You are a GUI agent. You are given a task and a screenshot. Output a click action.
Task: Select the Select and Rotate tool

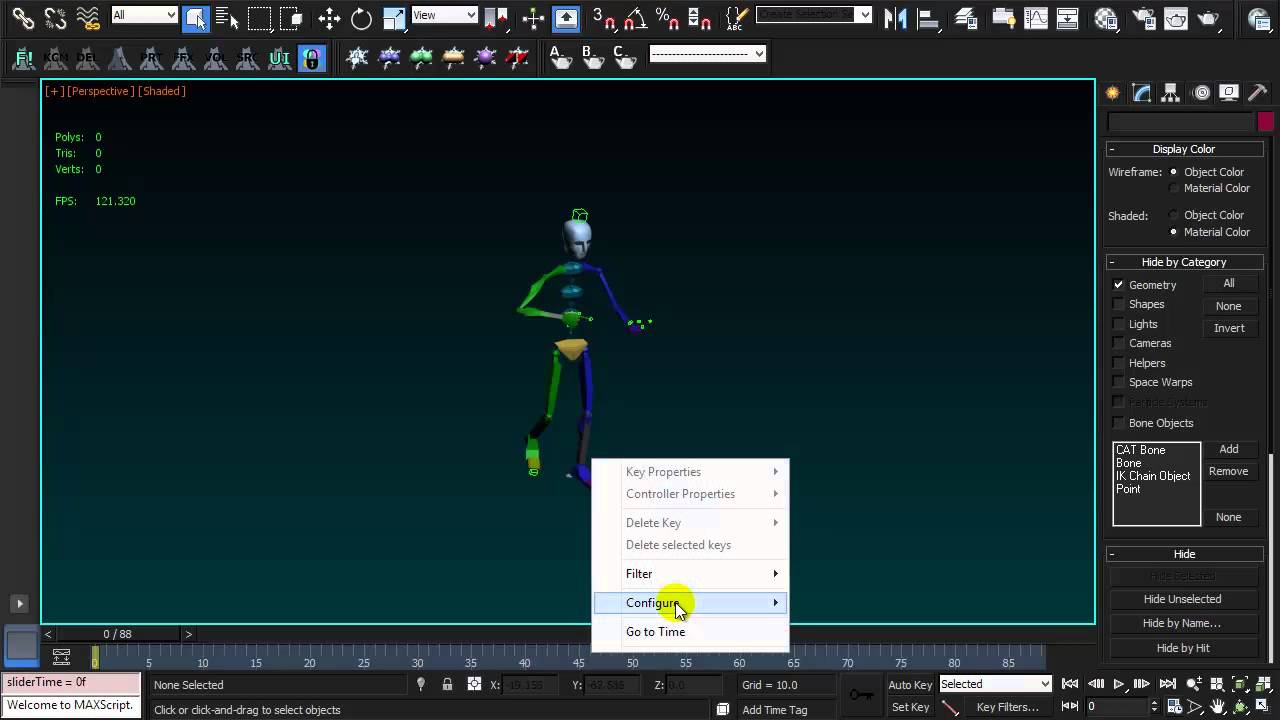[x=361, y=17]
